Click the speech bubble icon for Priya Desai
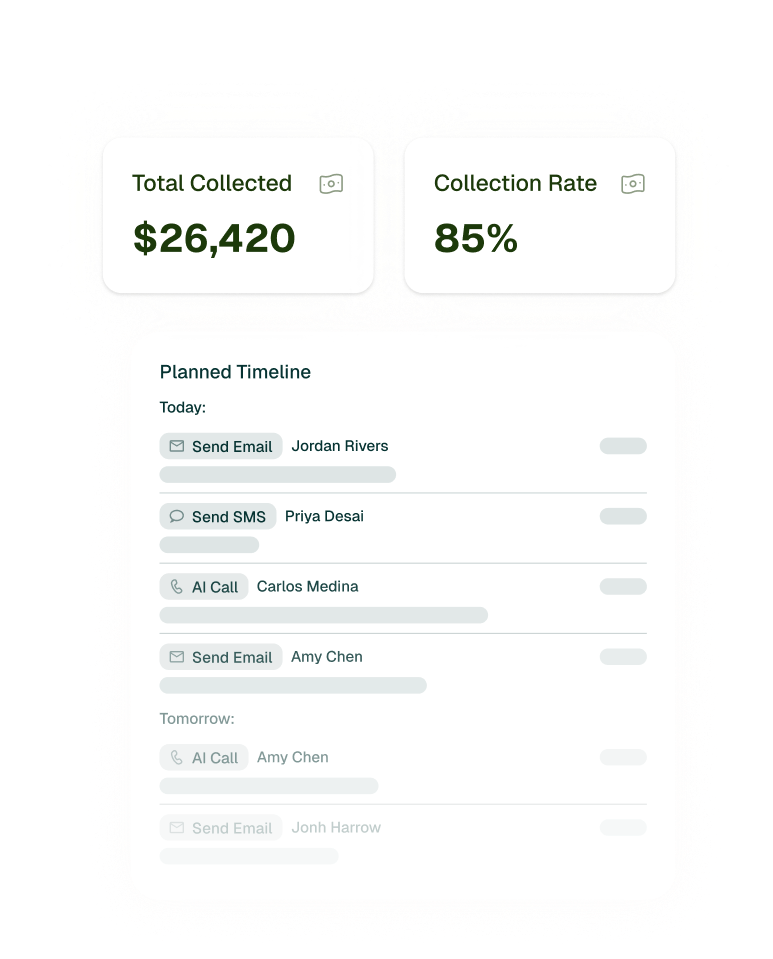This screenshot has height=959, width=773. tap(177, 516)
